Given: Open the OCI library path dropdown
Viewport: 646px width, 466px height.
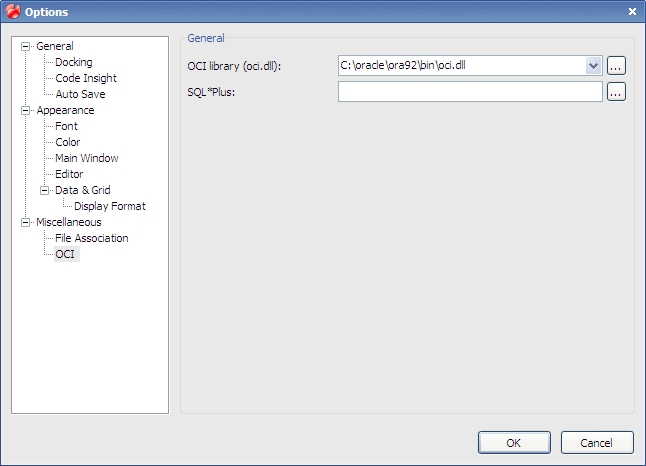Looking at the screenshot, I should (593, 66).
